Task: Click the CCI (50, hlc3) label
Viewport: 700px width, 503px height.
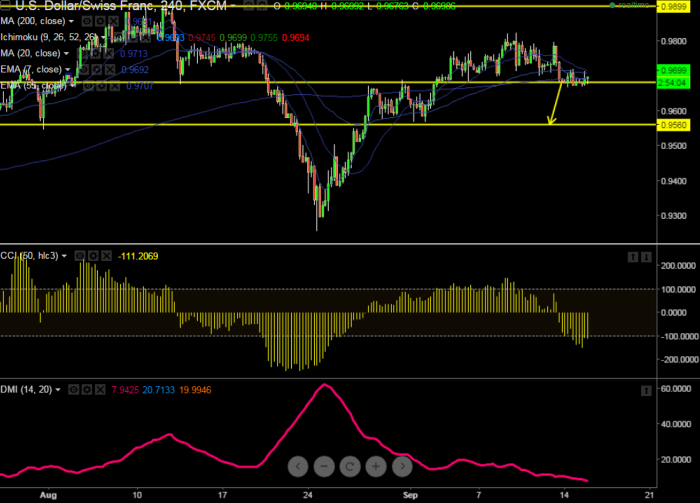Action: (x=29, y=256)
